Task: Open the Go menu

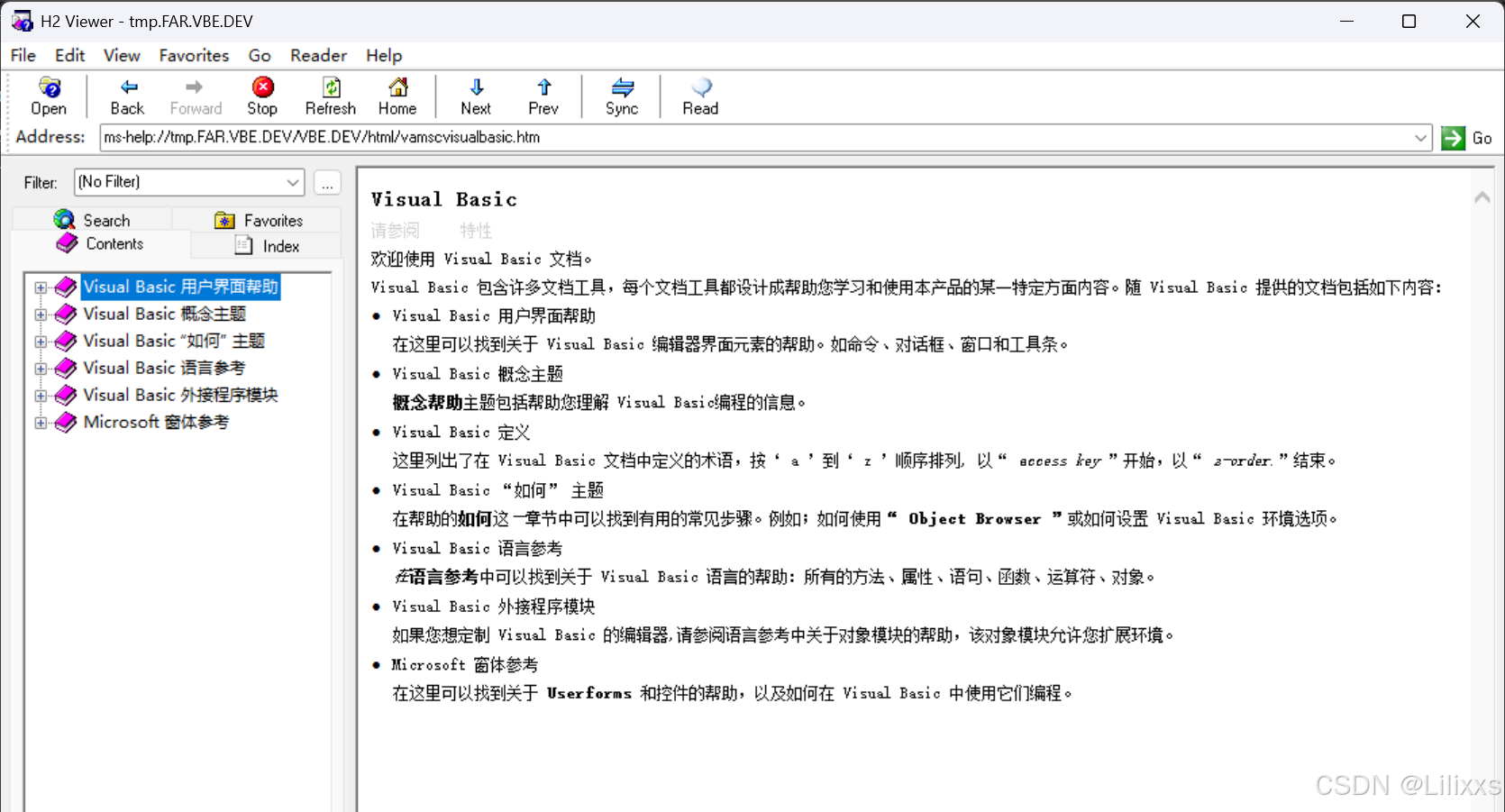Action: pyautogui.click(x=260, y=55)
